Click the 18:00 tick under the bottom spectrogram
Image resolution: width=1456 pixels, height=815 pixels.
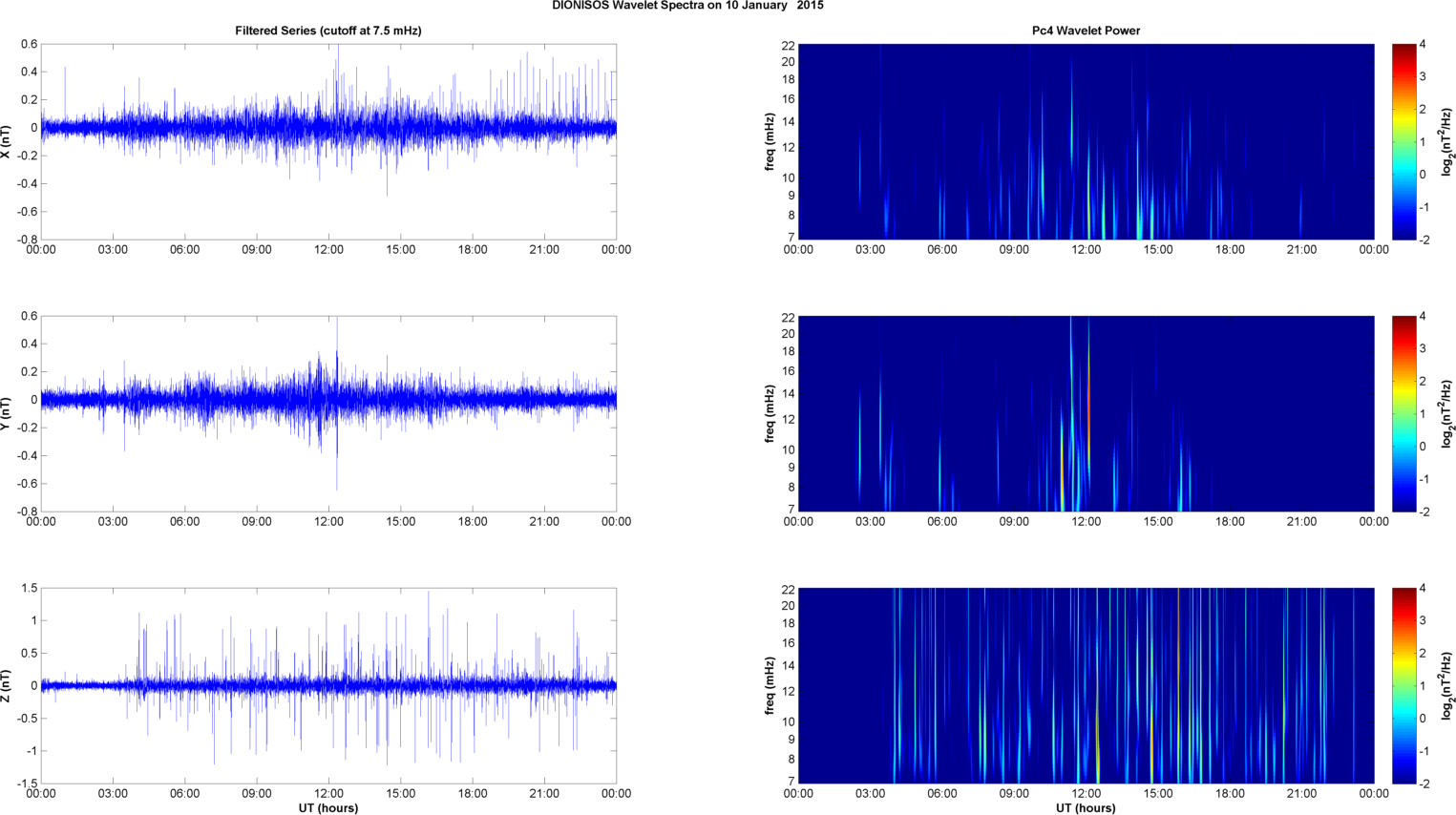pos(1230,794)
